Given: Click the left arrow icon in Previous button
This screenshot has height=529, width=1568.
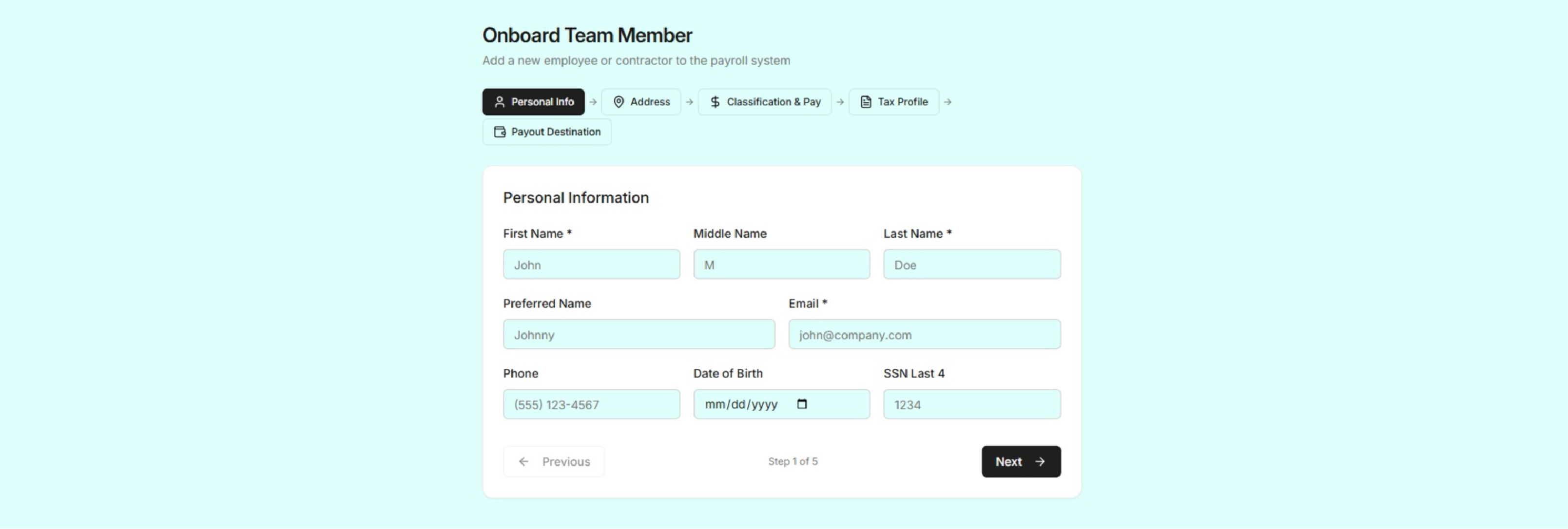Looking at the screenshot, I should pyautogui.click(x=523, y=462).
